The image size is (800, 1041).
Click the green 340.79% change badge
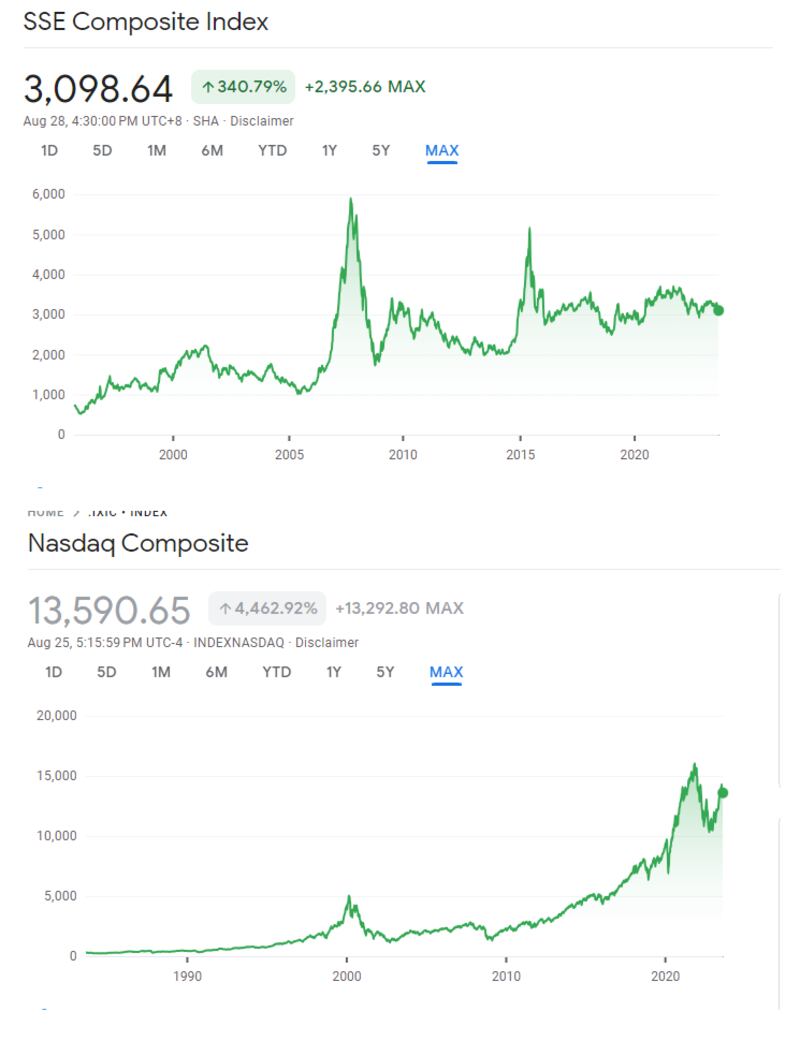point(243,87)
